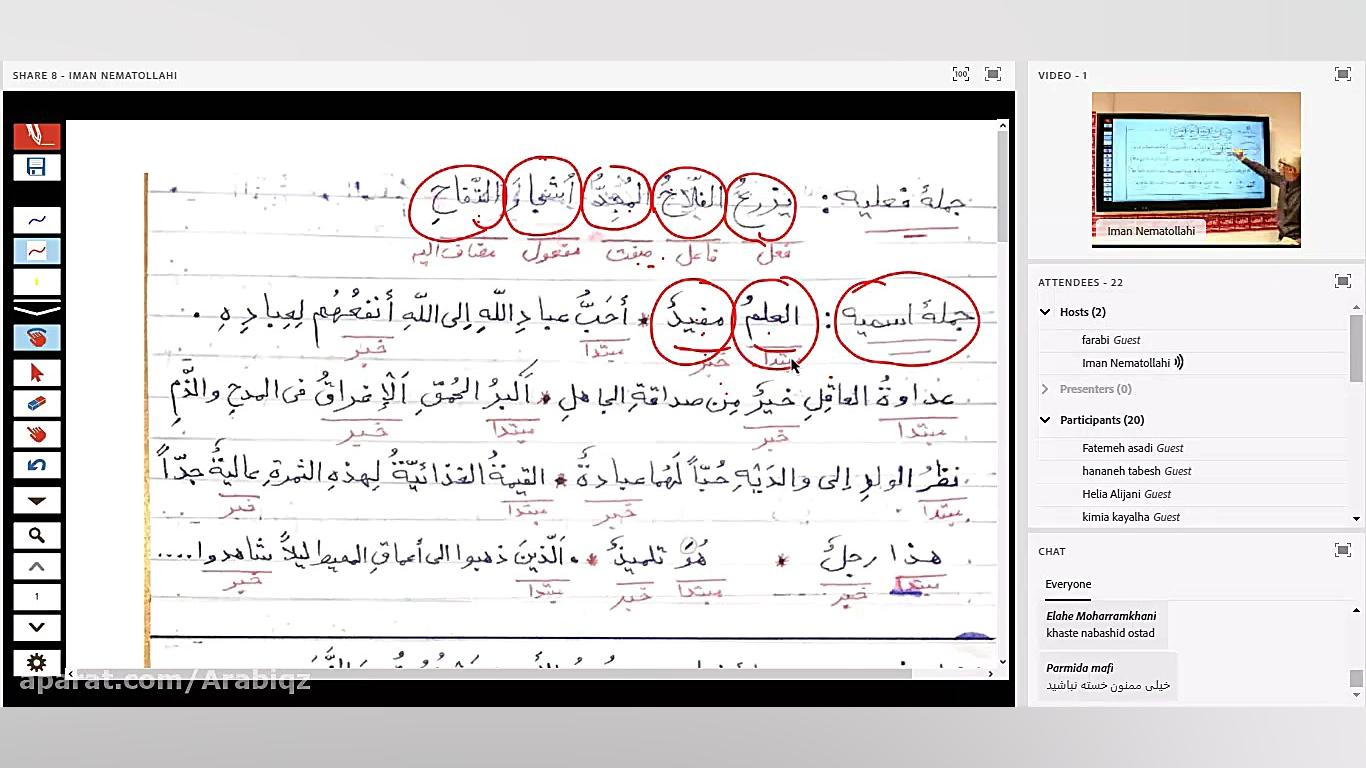Select the highlighted red hand eraser tool
Viewport: 1366px width, 768px height.
(37, 338)
